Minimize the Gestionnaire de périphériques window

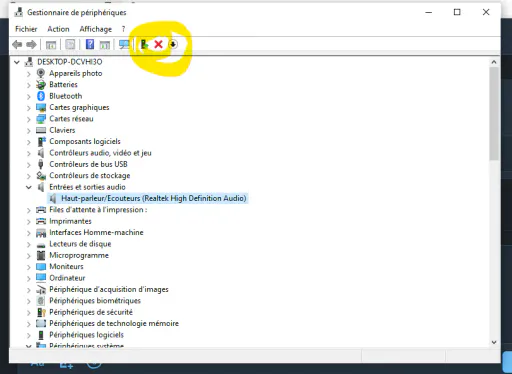pyautogui.click(x=429, y=12)
